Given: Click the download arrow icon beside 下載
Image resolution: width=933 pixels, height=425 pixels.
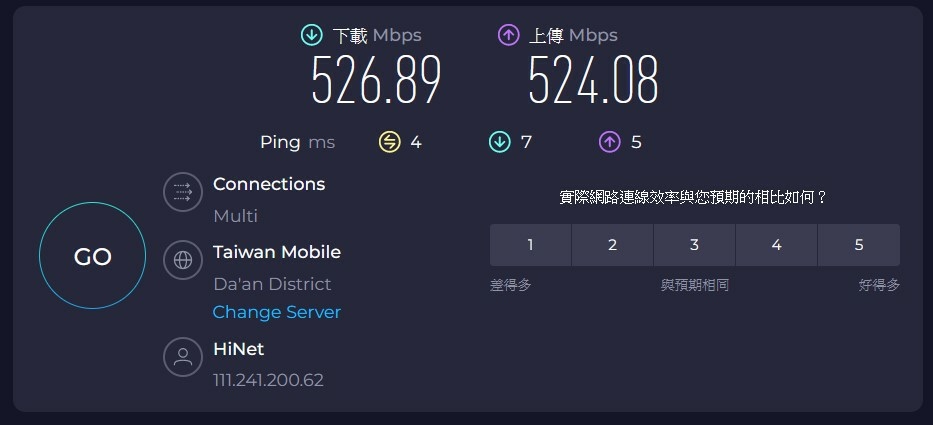Looking at the screenshot, I should click(x=312, y=35).
